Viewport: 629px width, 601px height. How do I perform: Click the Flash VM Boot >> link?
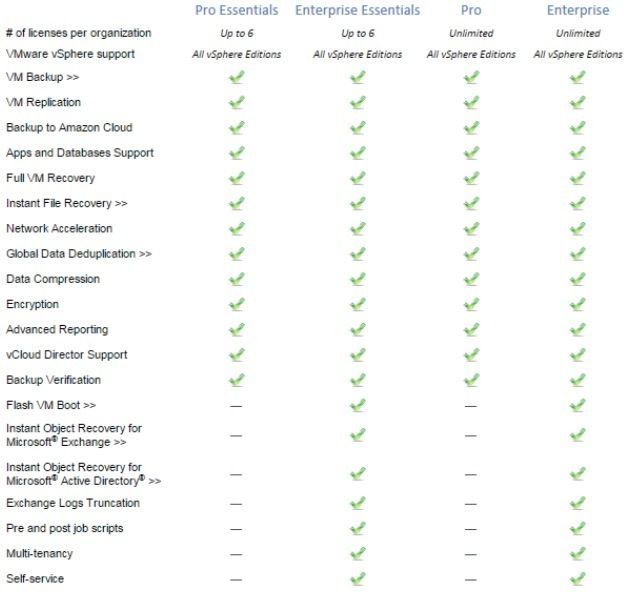click(x=51, y=405)
